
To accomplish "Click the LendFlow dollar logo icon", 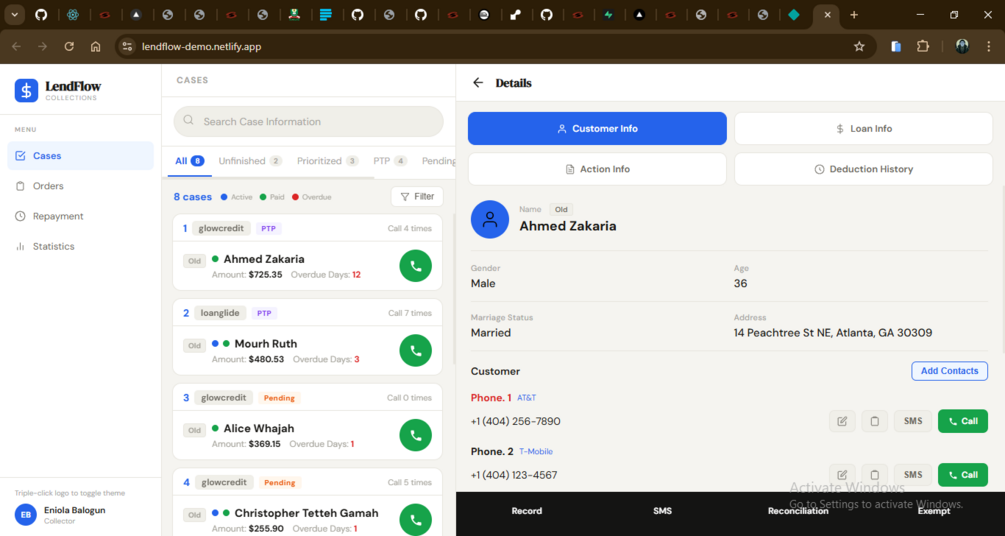I will [26, 90].
